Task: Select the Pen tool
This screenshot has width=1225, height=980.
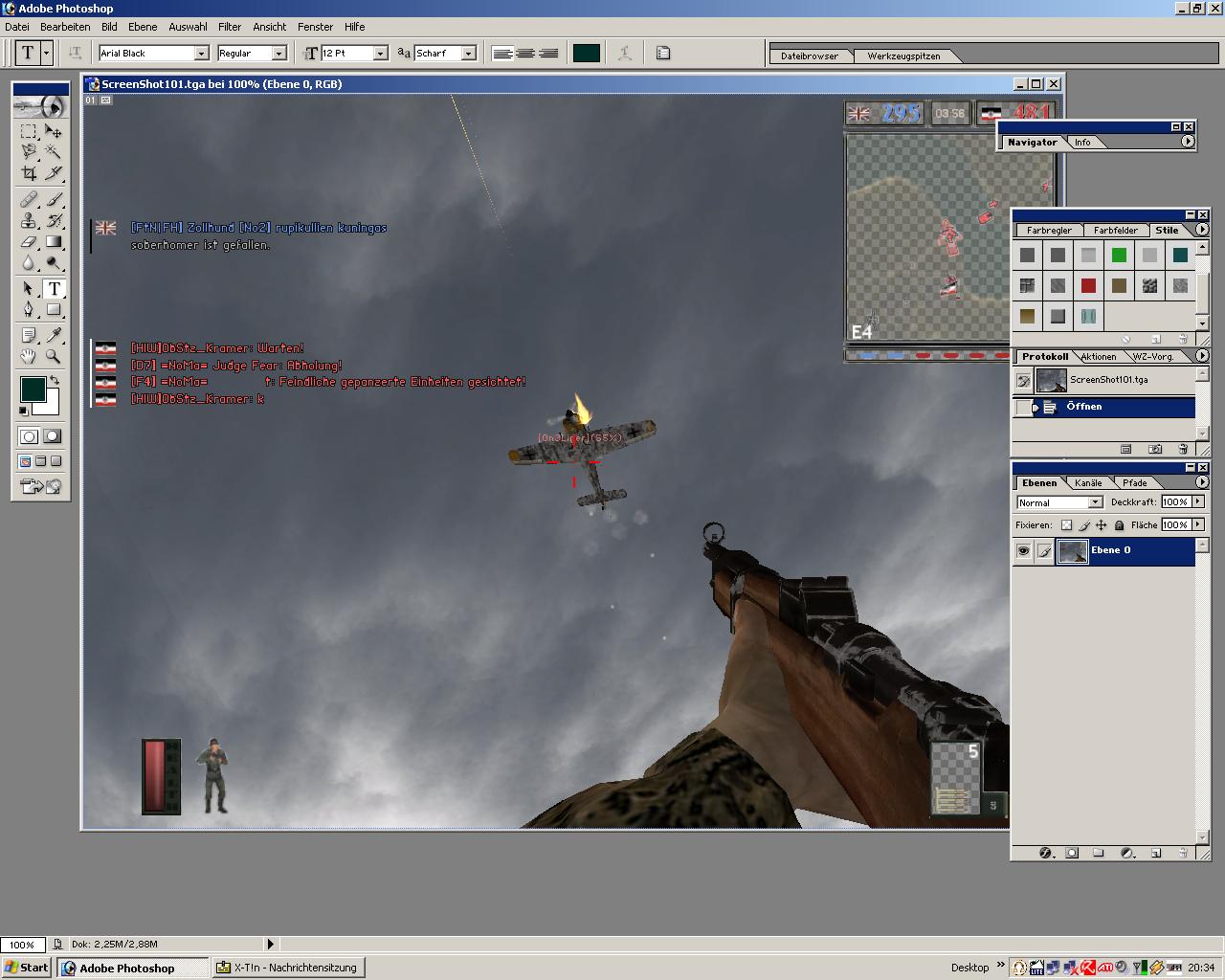Action: 29,309
